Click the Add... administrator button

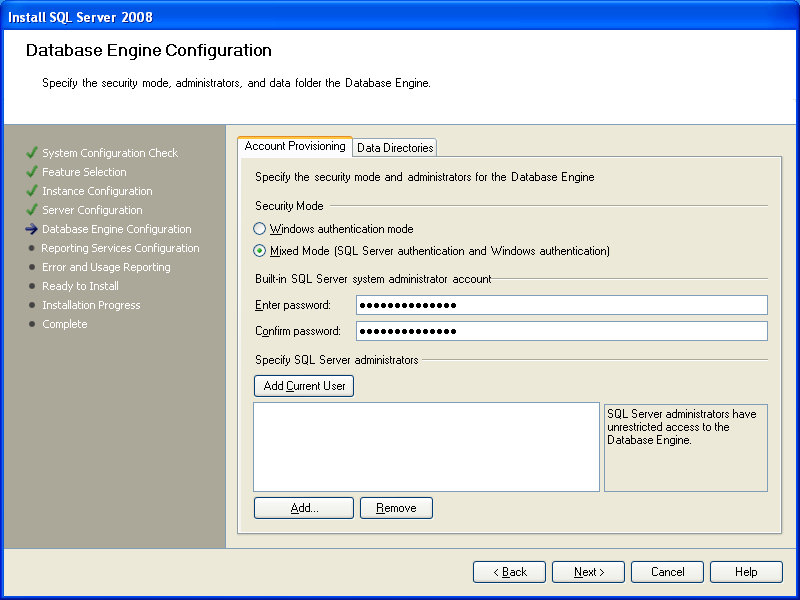(x=304, y=508)
